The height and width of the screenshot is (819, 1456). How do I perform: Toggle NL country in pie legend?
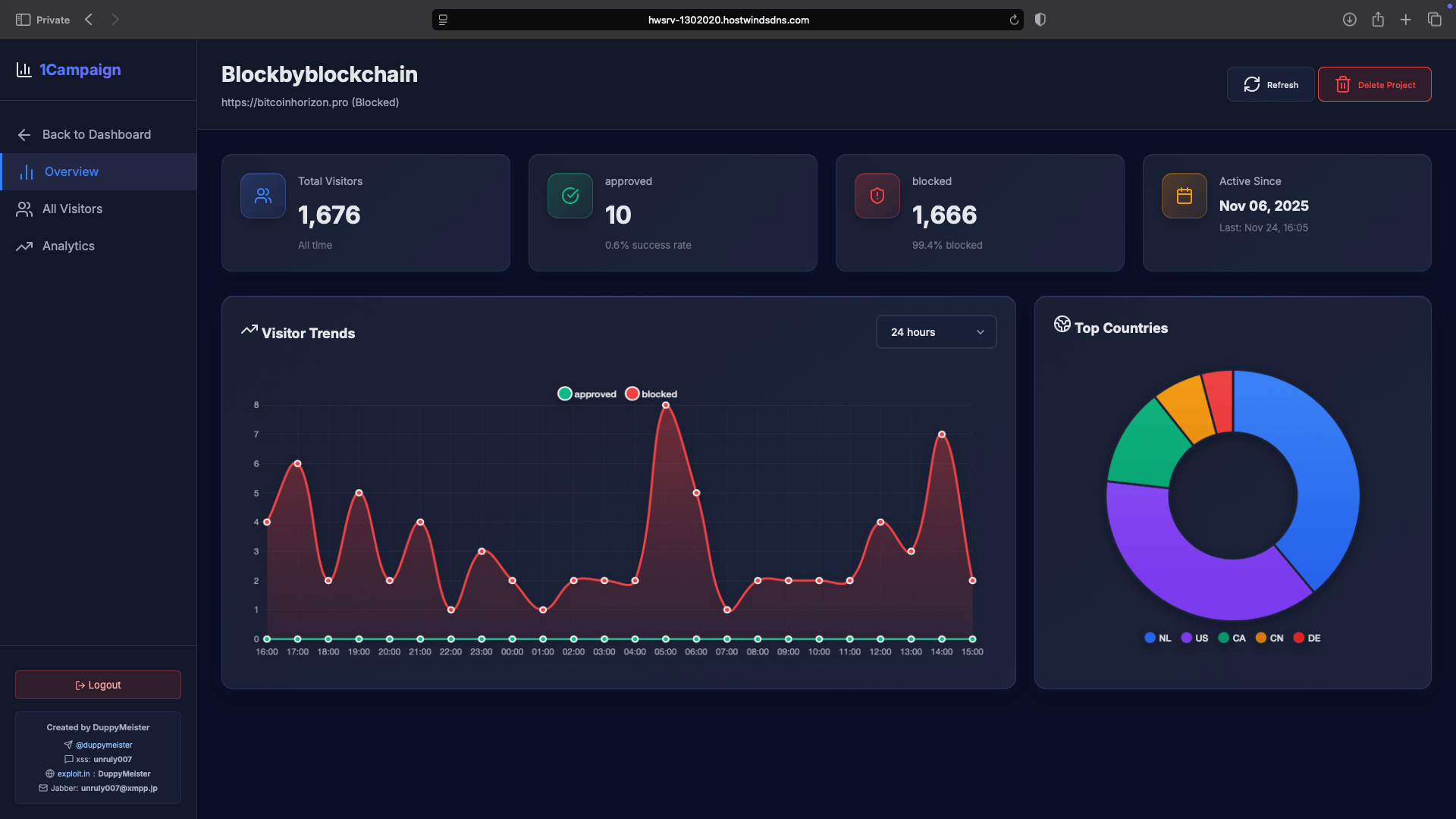1157,638
